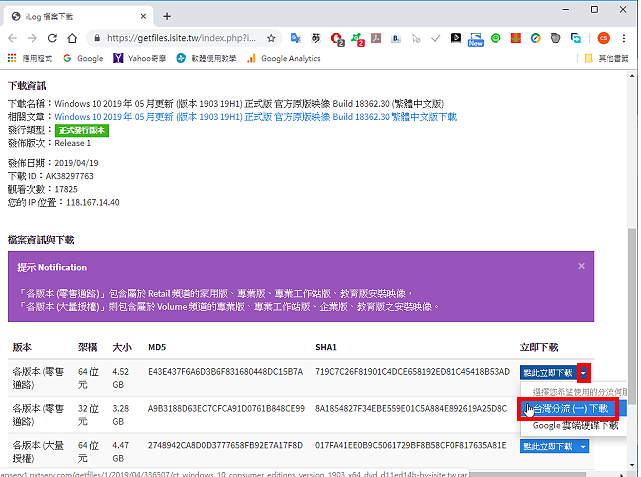Go forward to the next page
Screen dimensions: 641x477
32,38
